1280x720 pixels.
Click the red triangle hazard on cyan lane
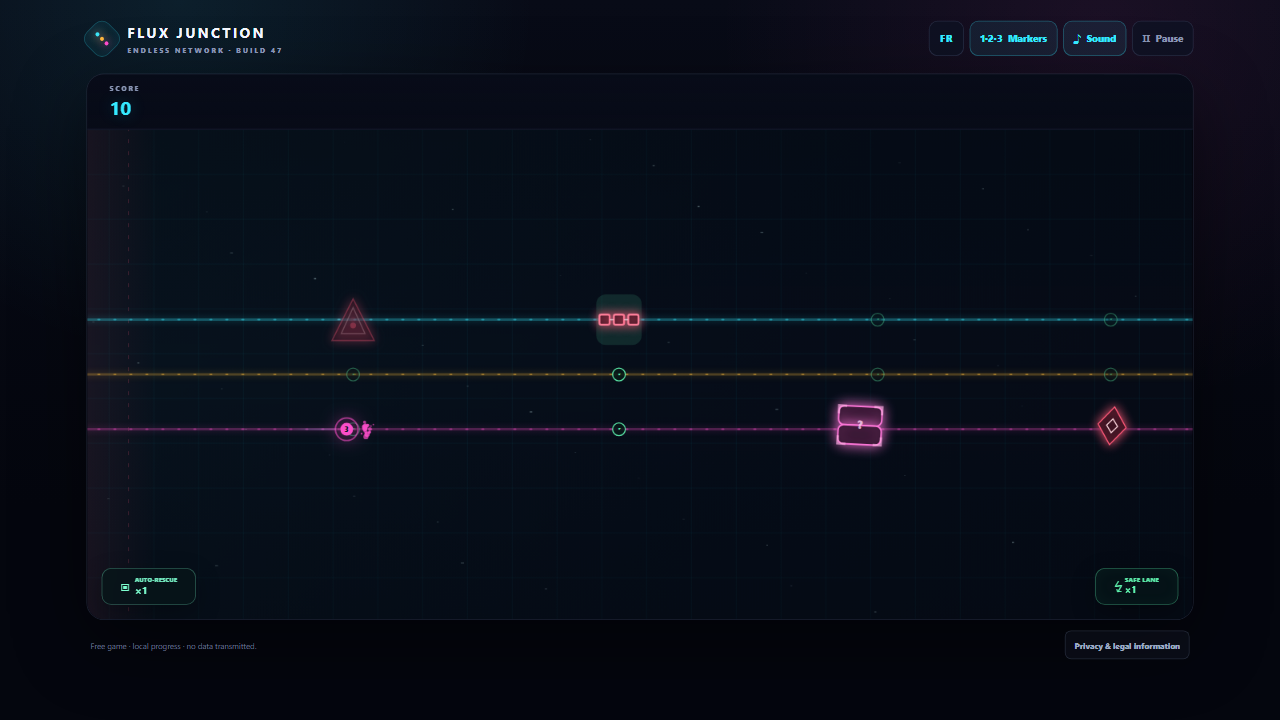[353, 321]
